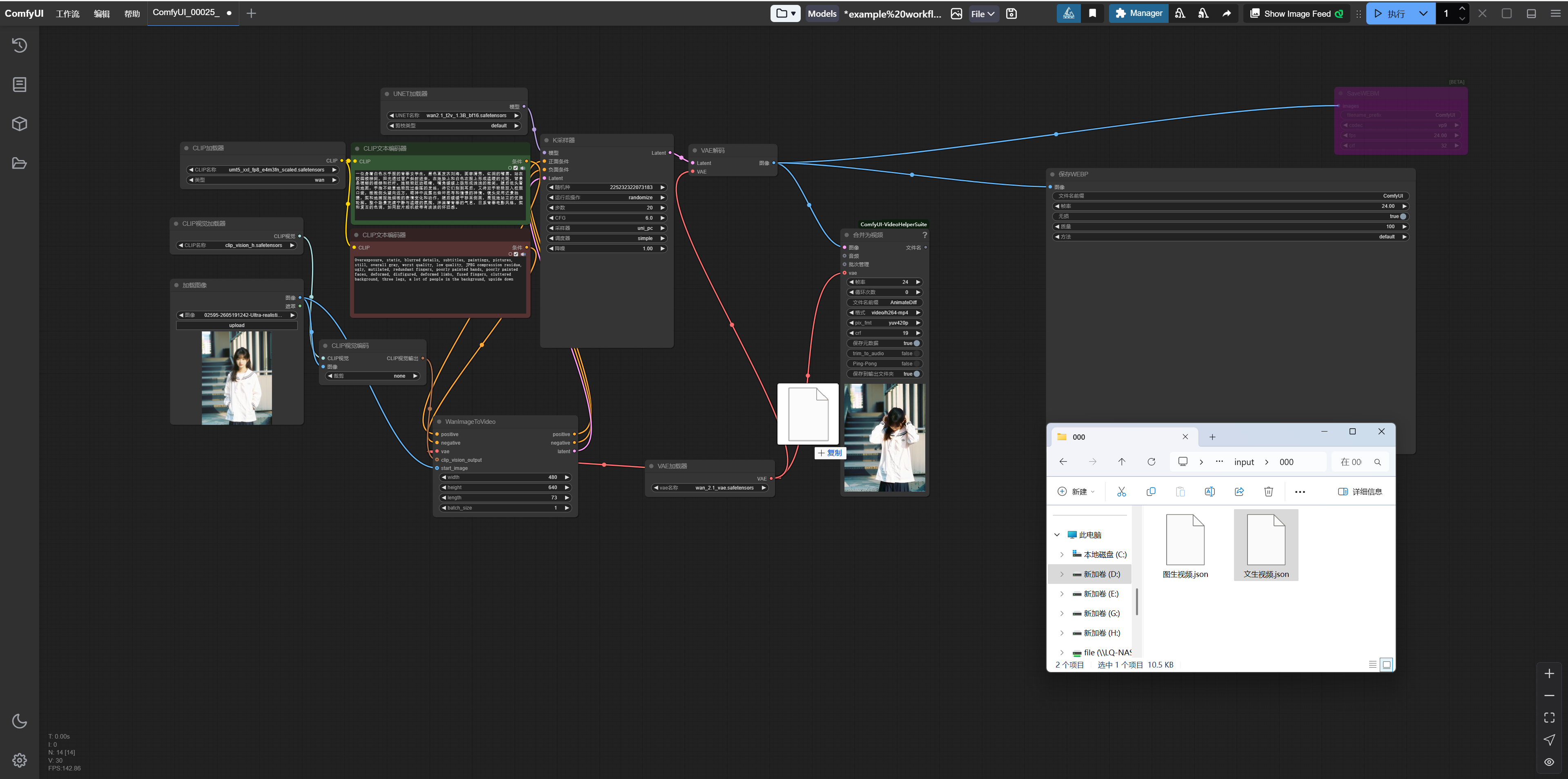Click the save floppy disk icon
Viewport: 1568px width, 779px height.
pos(1012,13)
